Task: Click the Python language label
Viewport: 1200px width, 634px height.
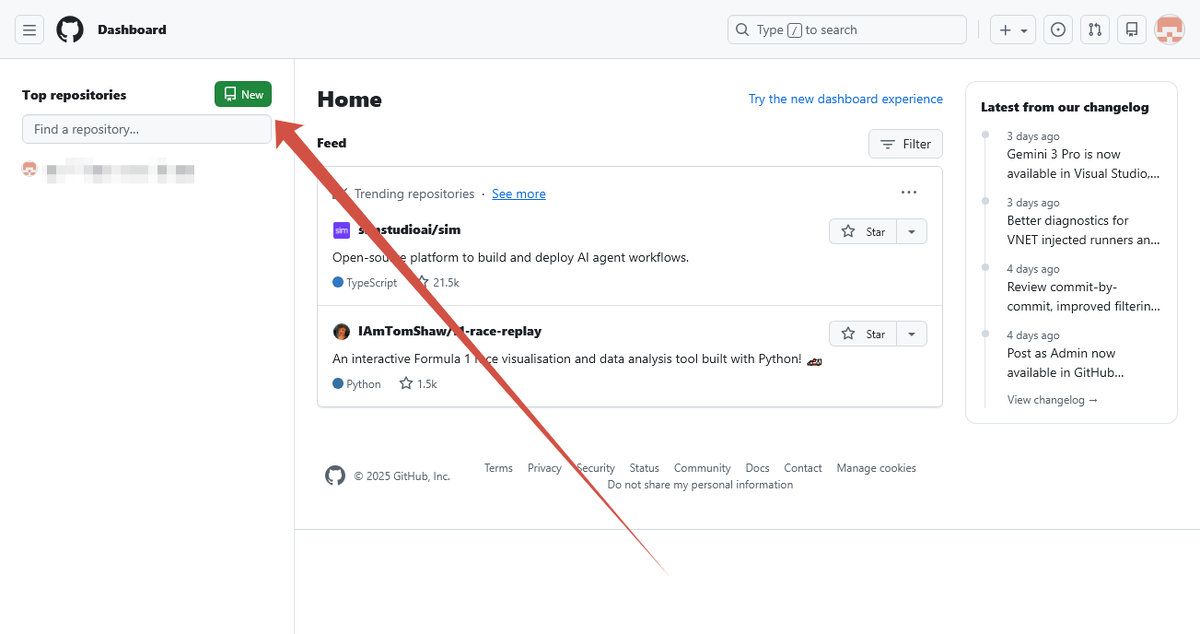Action: [x=357, y=384]
